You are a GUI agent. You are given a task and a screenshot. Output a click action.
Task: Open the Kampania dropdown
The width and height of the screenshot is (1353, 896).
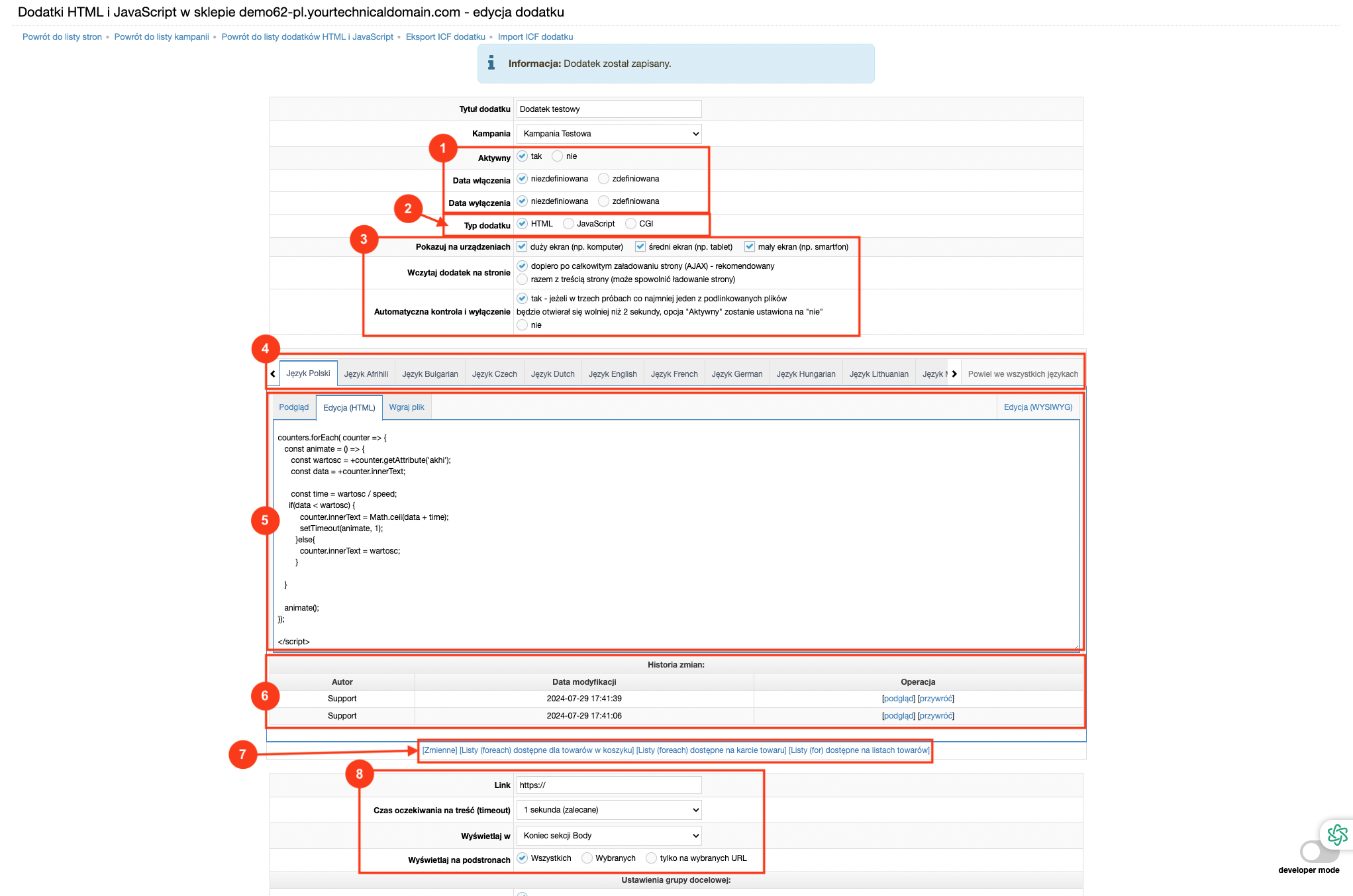(x=609, y=134)
